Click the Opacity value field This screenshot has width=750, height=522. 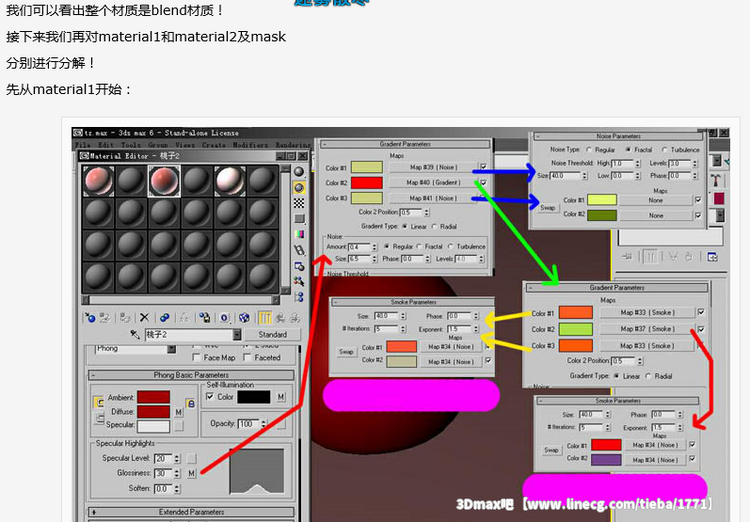pyautogui.click(x=249, y=424)
